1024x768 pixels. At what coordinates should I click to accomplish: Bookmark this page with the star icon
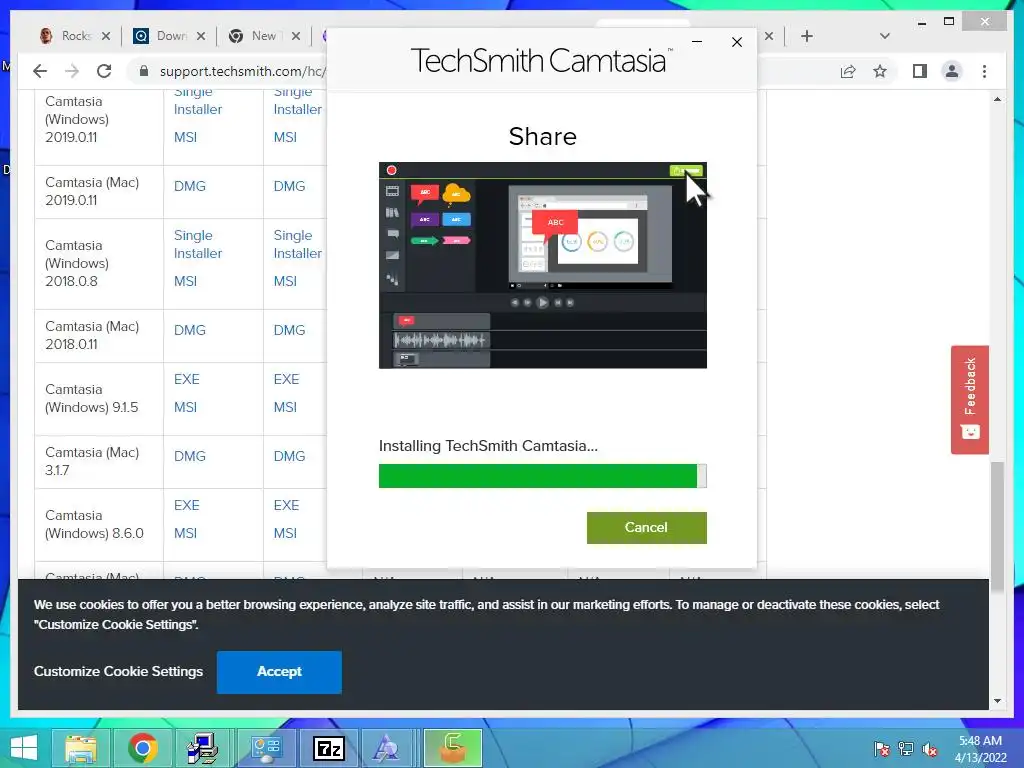[x=880, y=71]
